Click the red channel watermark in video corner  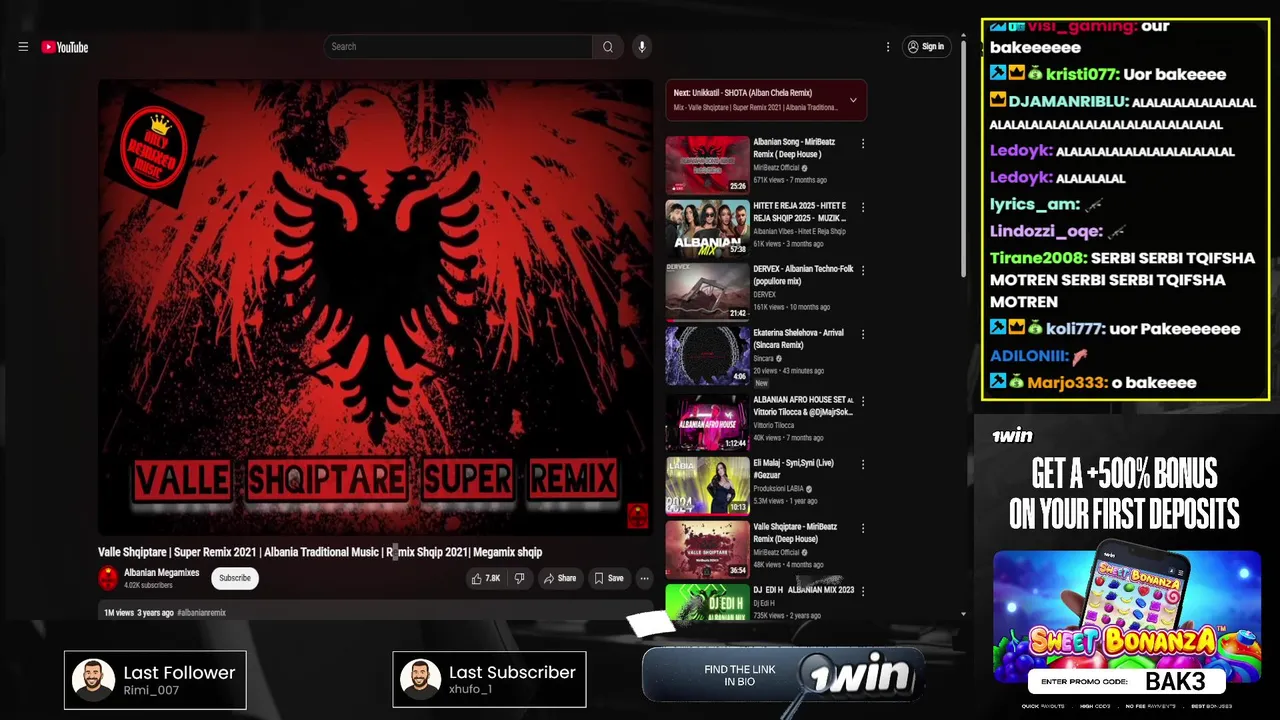pyautogui.click(x=637, y=516)
